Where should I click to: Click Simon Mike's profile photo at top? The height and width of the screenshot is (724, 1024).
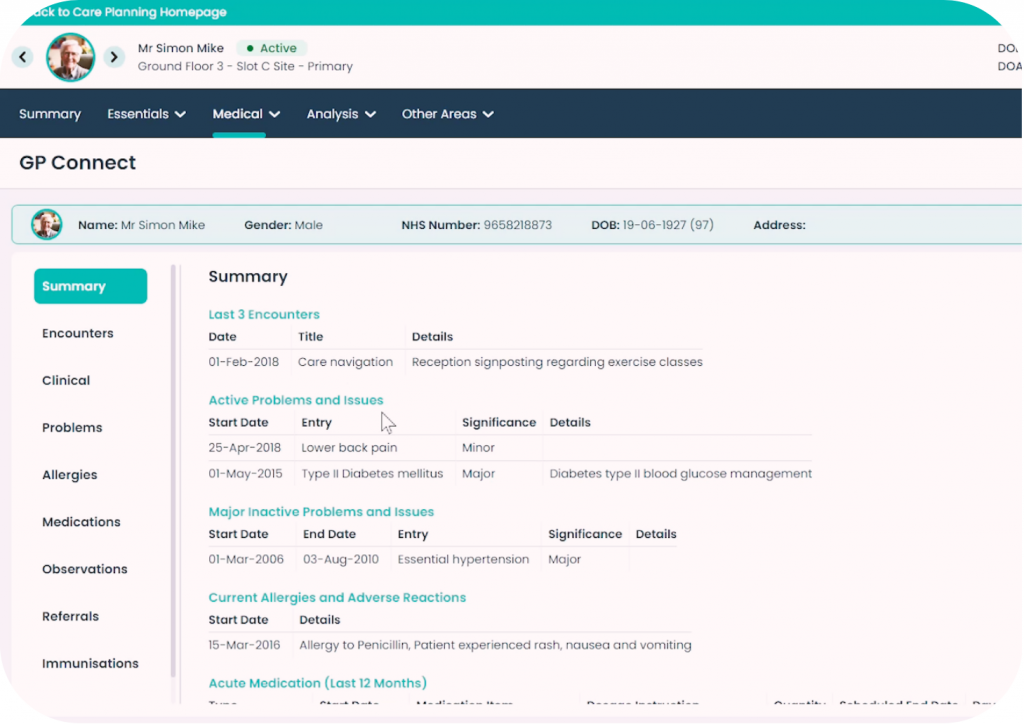[70, 57]
